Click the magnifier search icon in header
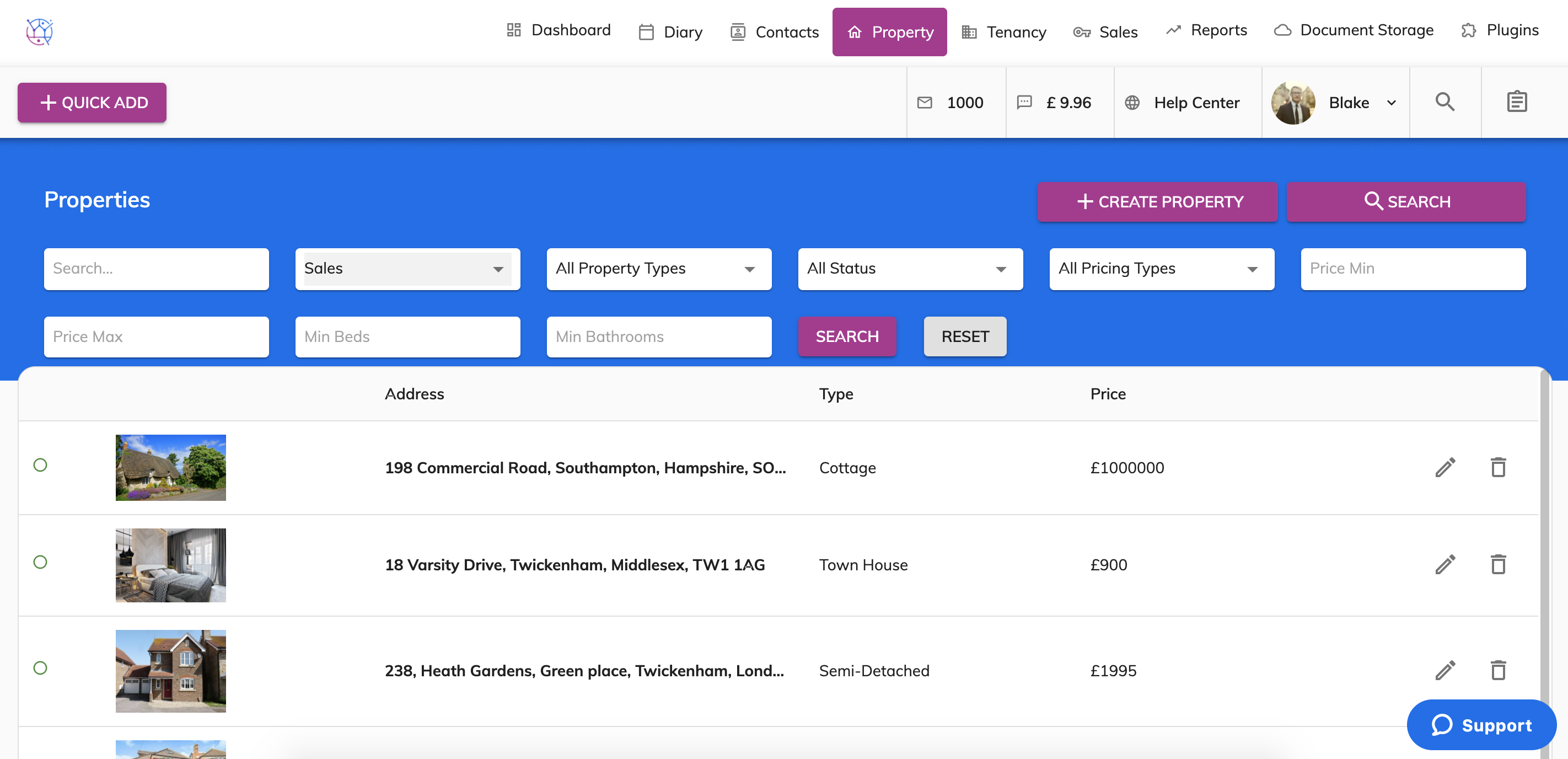The image size is (1568, 759). coord(1445,101)
